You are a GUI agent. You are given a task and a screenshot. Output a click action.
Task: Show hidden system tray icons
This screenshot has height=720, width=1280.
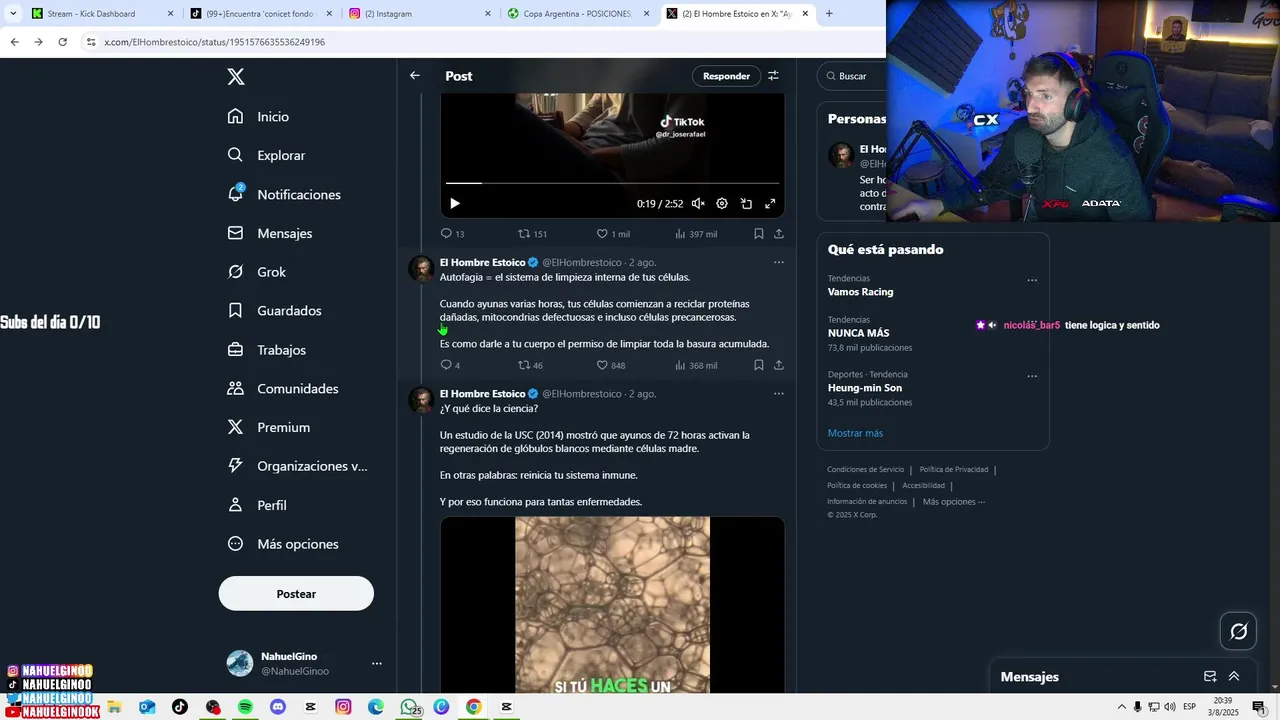[1121, 707]
